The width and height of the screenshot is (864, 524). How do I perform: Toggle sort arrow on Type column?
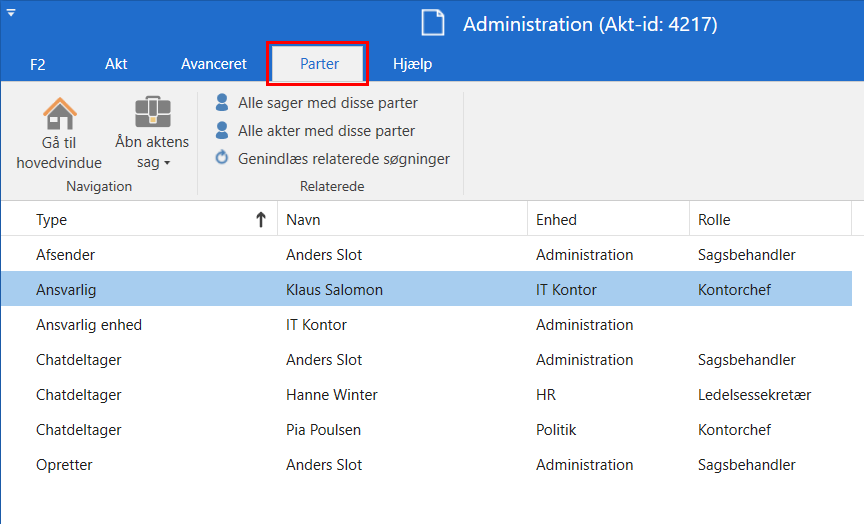(x=261, y=220)
